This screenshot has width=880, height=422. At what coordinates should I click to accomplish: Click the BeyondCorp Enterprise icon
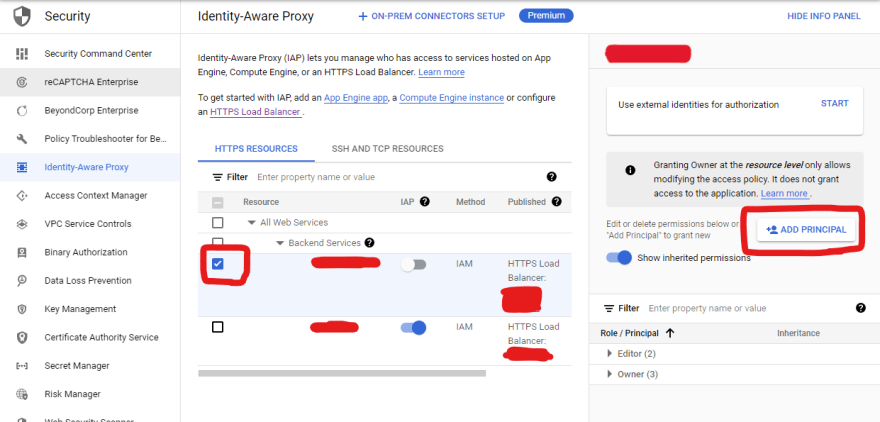point(22,111)
